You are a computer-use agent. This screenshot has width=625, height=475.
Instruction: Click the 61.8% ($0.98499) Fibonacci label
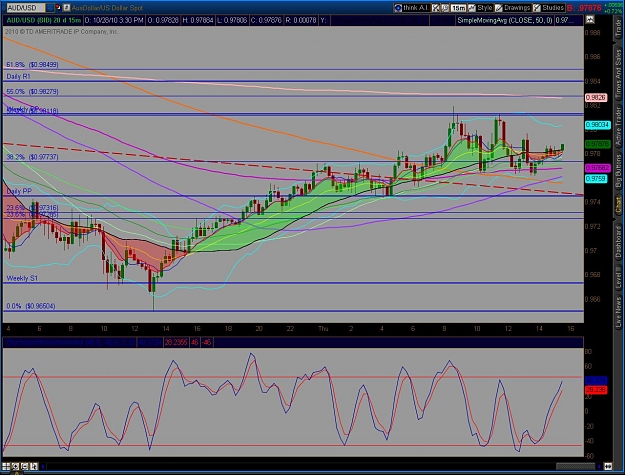[32, 65]
